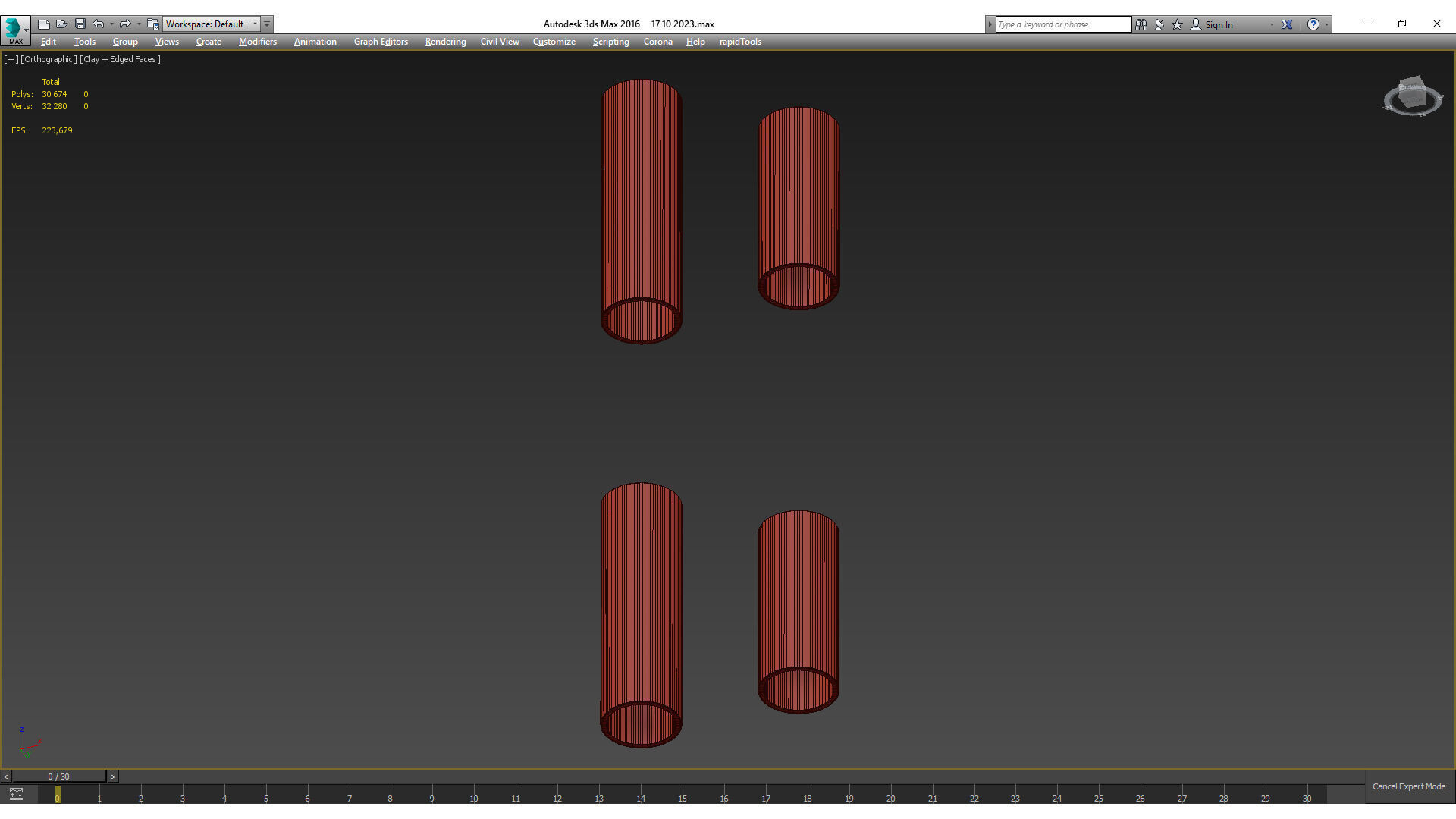This screenshot has width=1456, height=819.
Task: Expand the Help dropdown arrow
Action: click(1326, 24)
